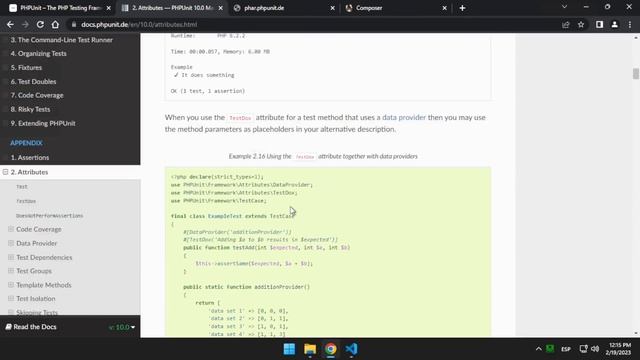Open the Chrome three-dot menu

tap(630, 24)
